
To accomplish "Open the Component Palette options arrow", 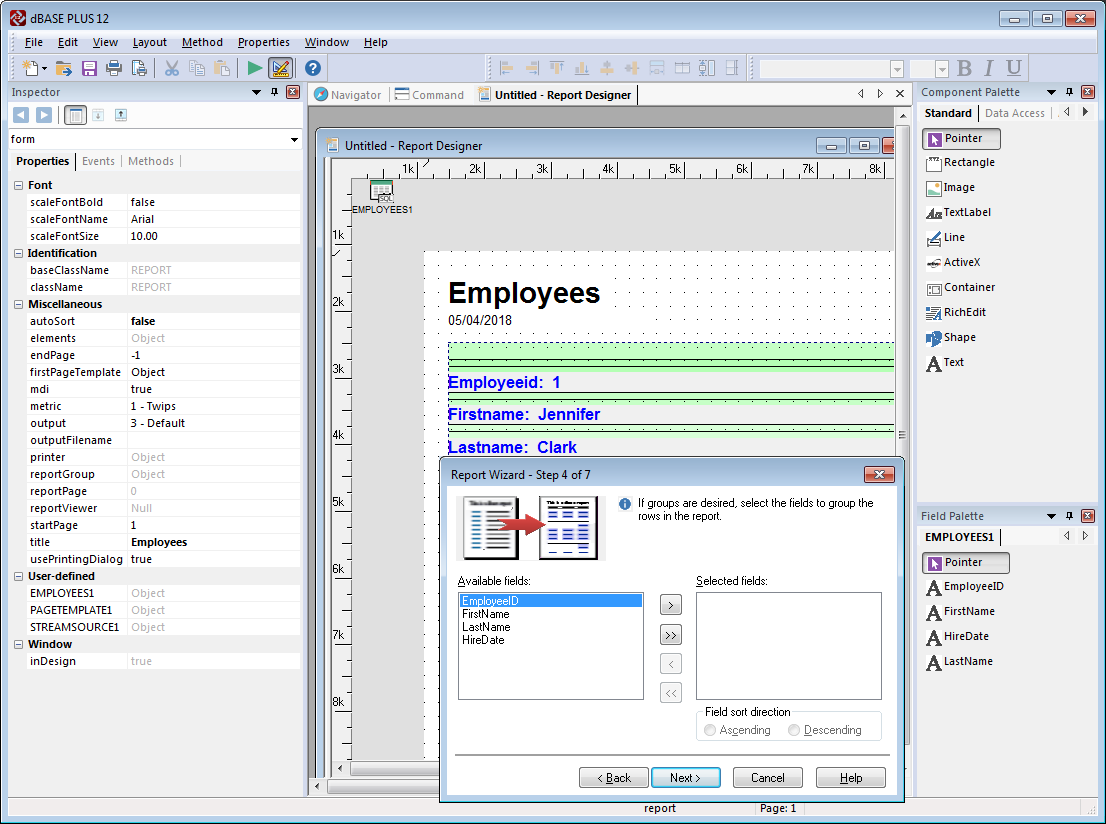I will tap(1052, 92).
